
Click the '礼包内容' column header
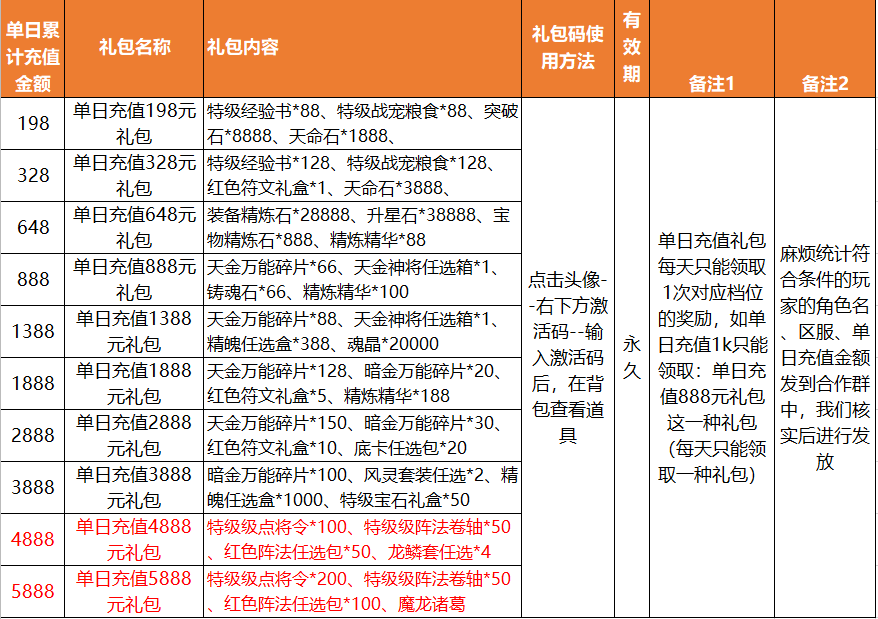[363, 49]
